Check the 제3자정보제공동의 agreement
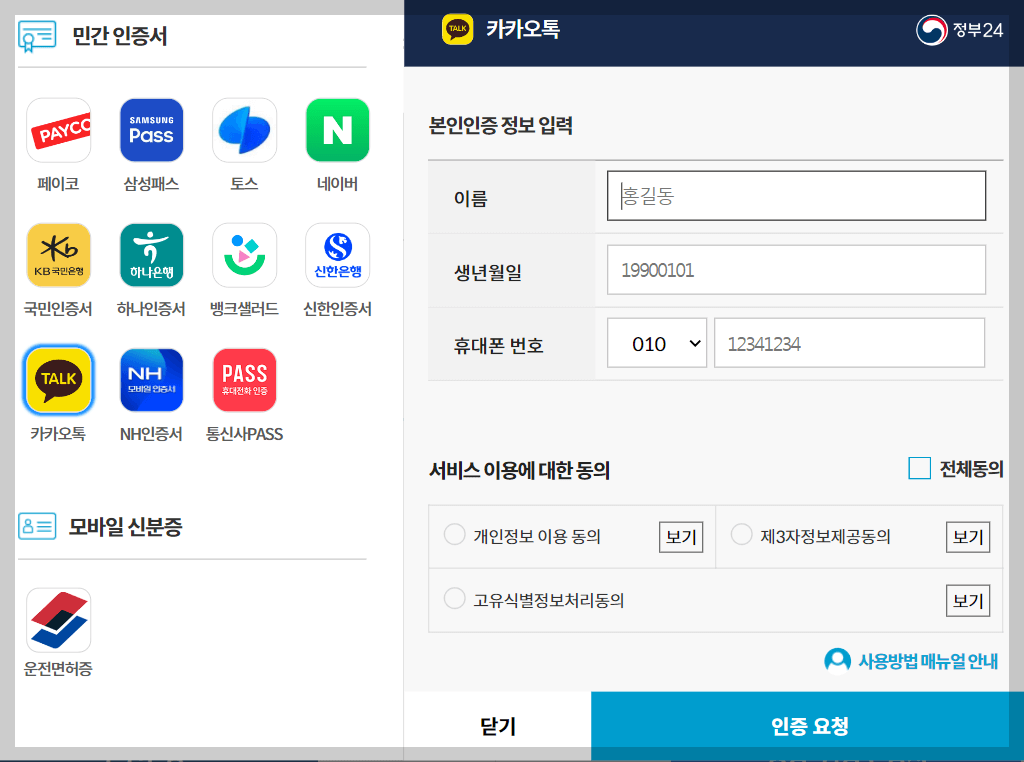 tap(741, 536)
